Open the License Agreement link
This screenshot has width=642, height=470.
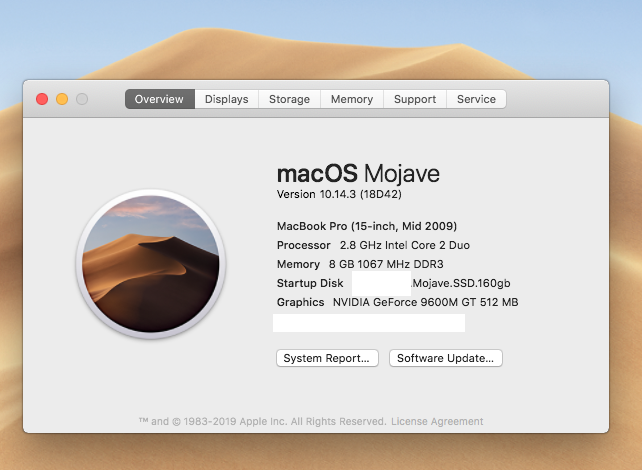(x=437, y=421)
